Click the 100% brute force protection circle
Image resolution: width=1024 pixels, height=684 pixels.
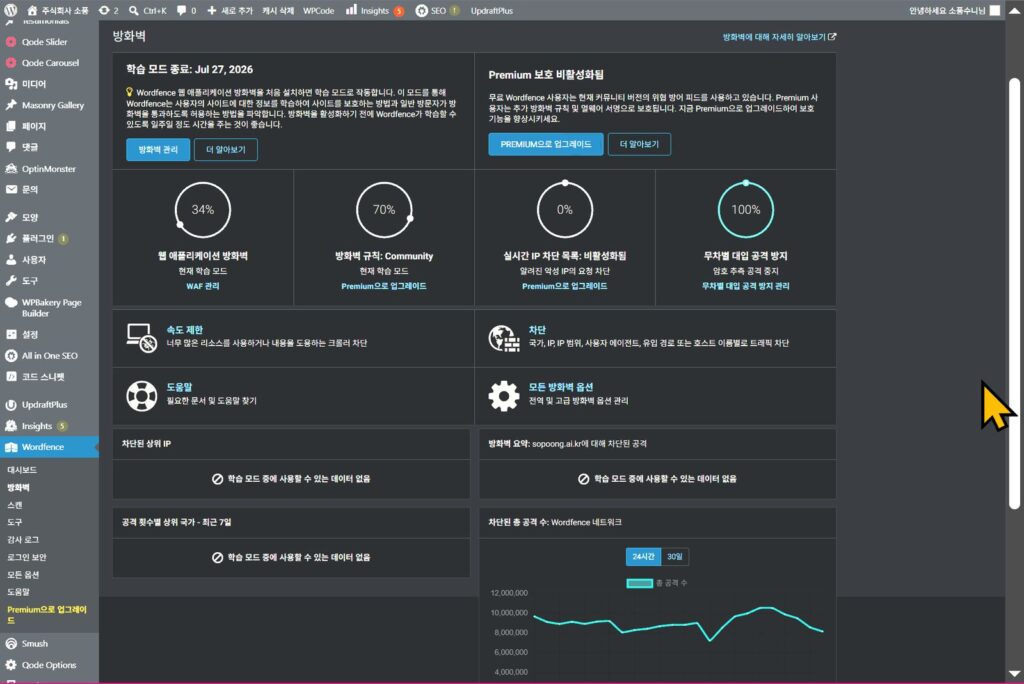point(745,210)
